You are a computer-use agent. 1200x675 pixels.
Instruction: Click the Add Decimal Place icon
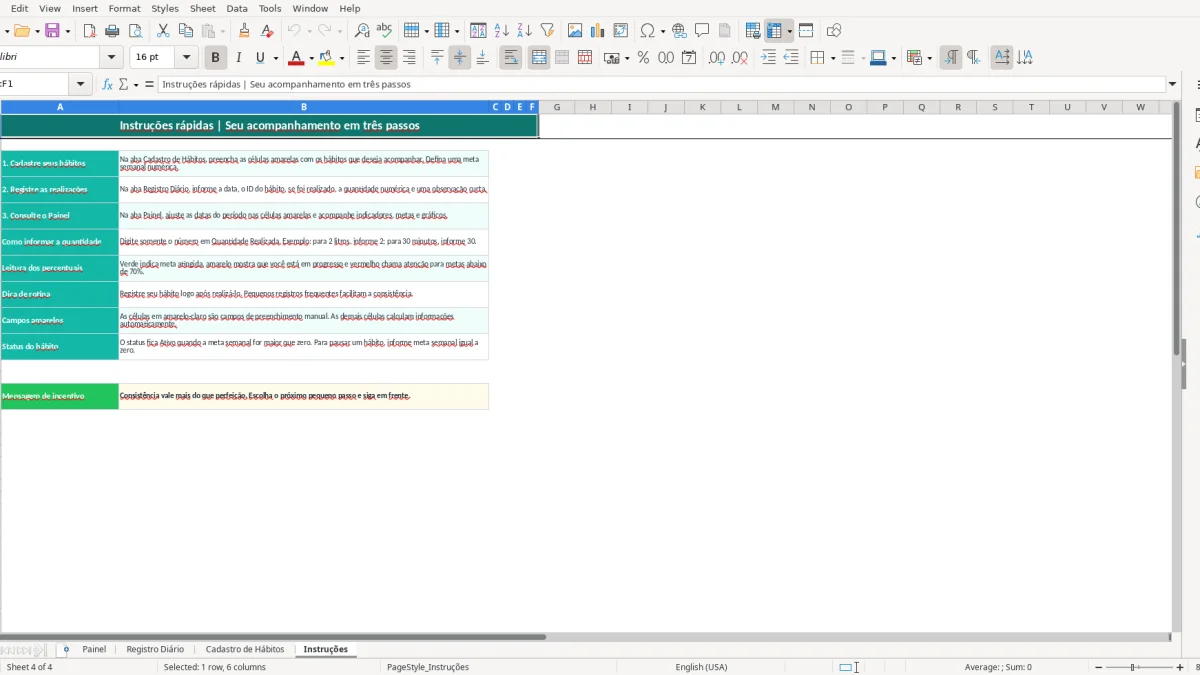pos(717,58)
